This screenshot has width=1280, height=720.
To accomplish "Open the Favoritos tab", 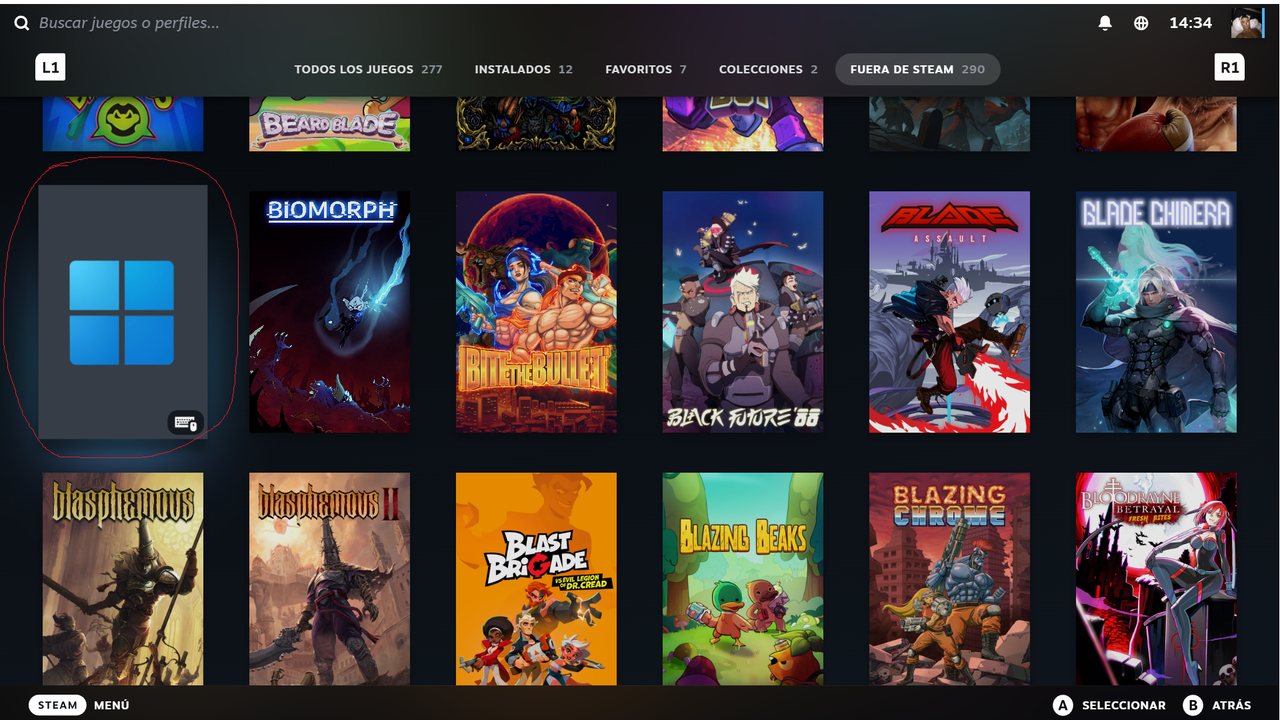I will pyautogui.click(x=645, y=69).
